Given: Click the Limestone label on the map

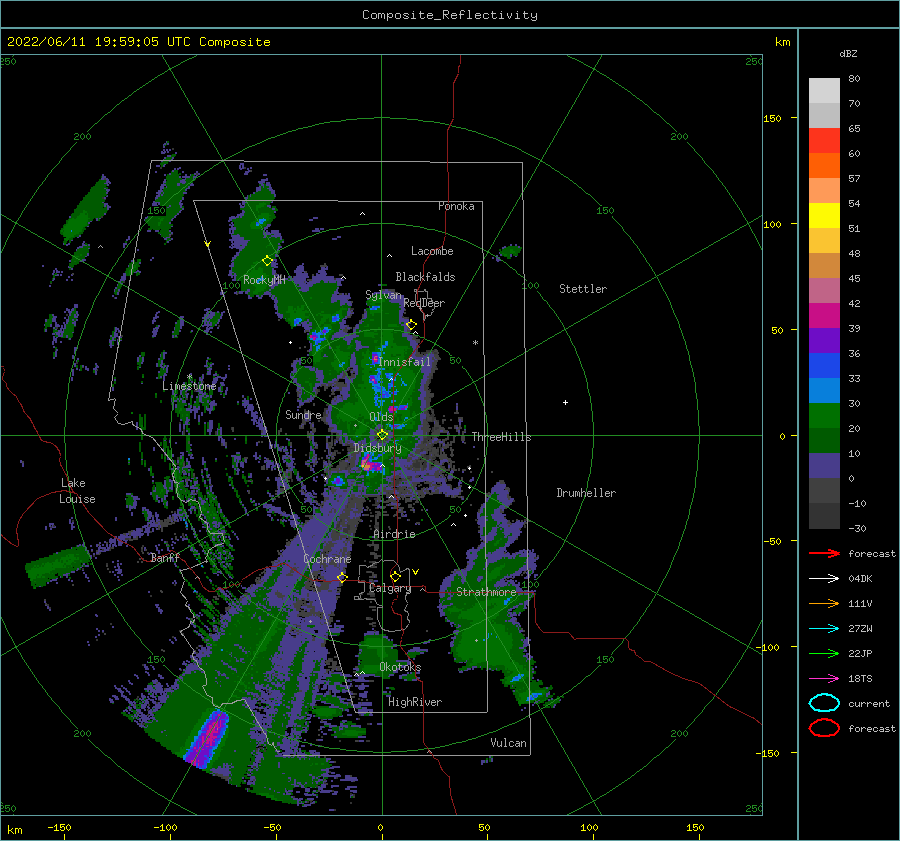Looking at the screenshot, I should tap(189, 386).
